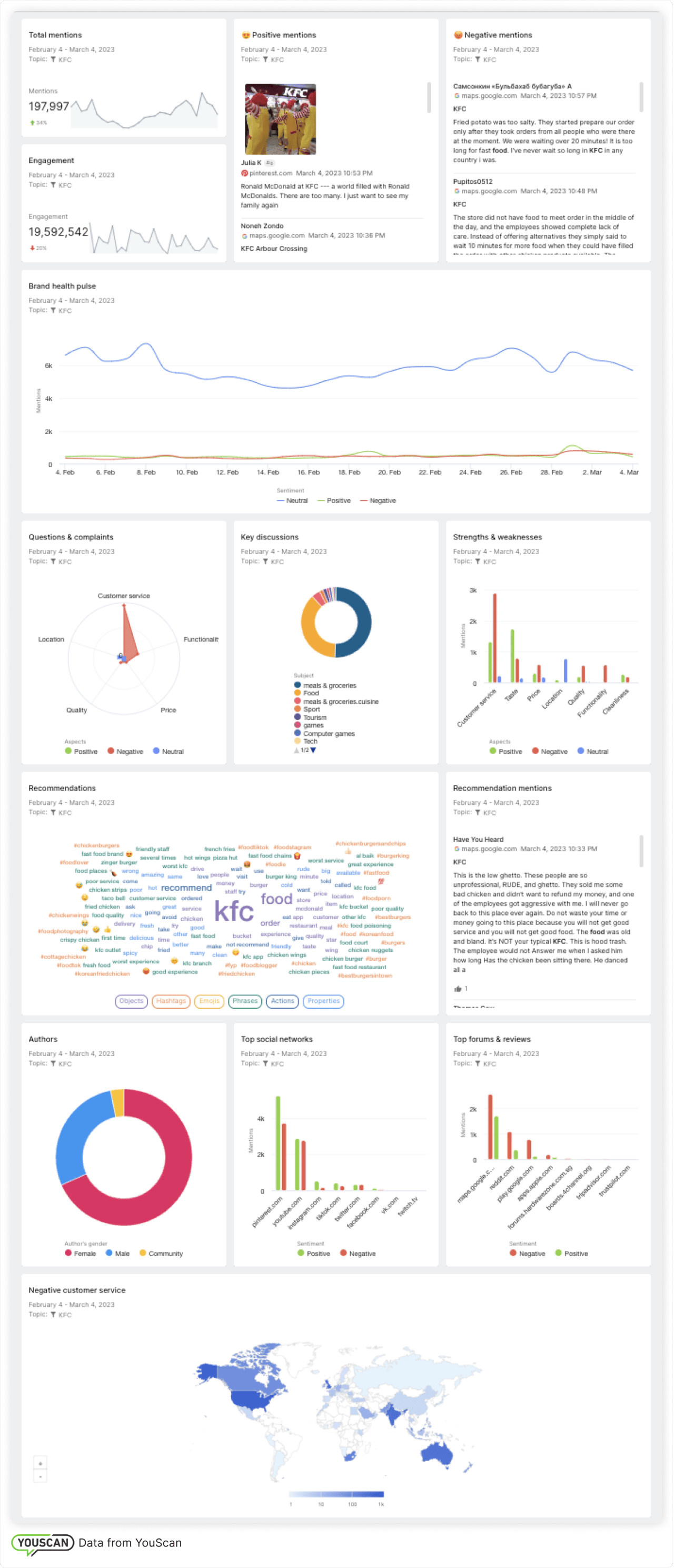Open the KFC topic selector in Recommendations widget

pyautogui.click(x=65, y=813)
